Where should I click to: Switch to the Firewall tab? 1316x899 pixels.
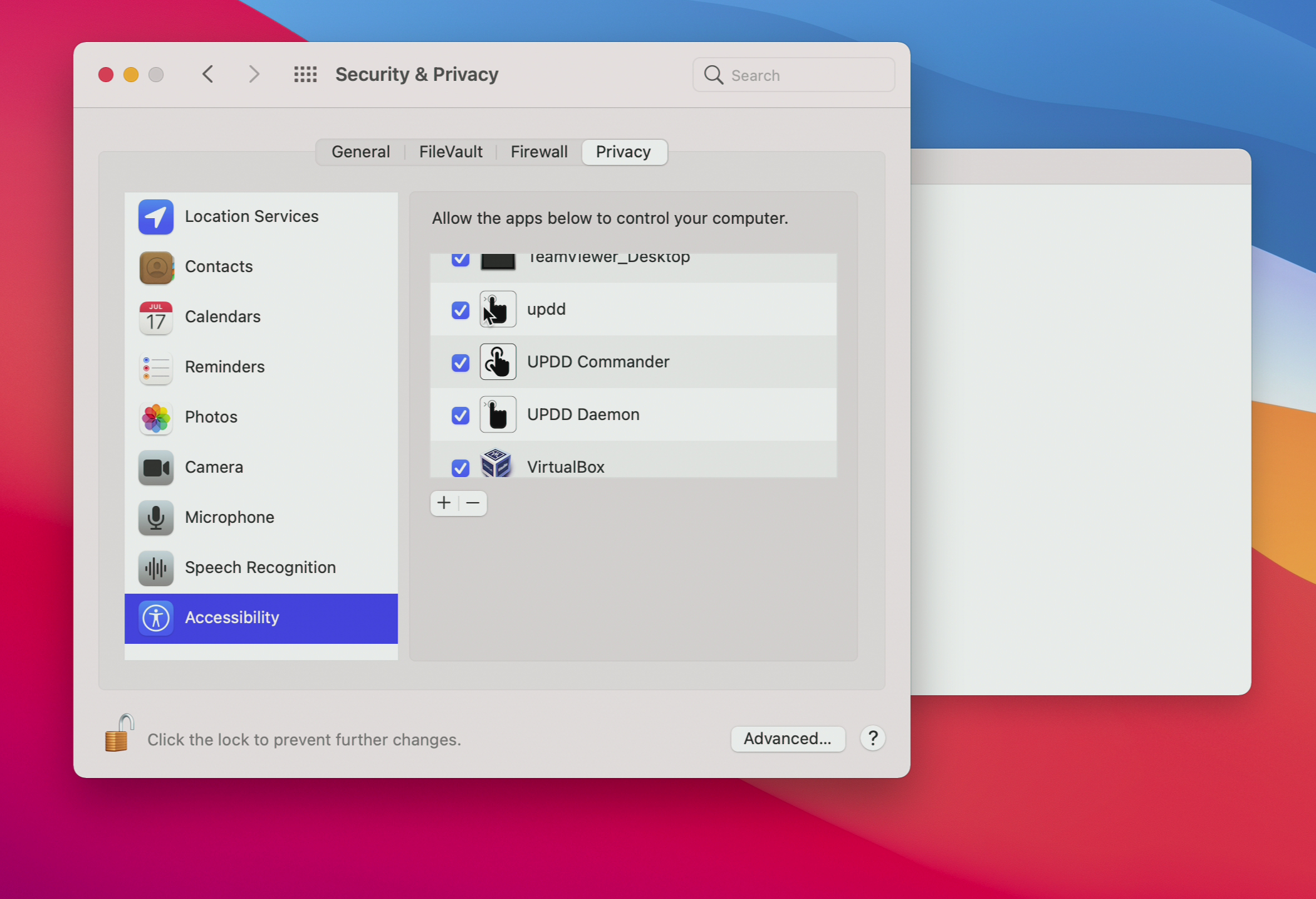pos(538,152)
